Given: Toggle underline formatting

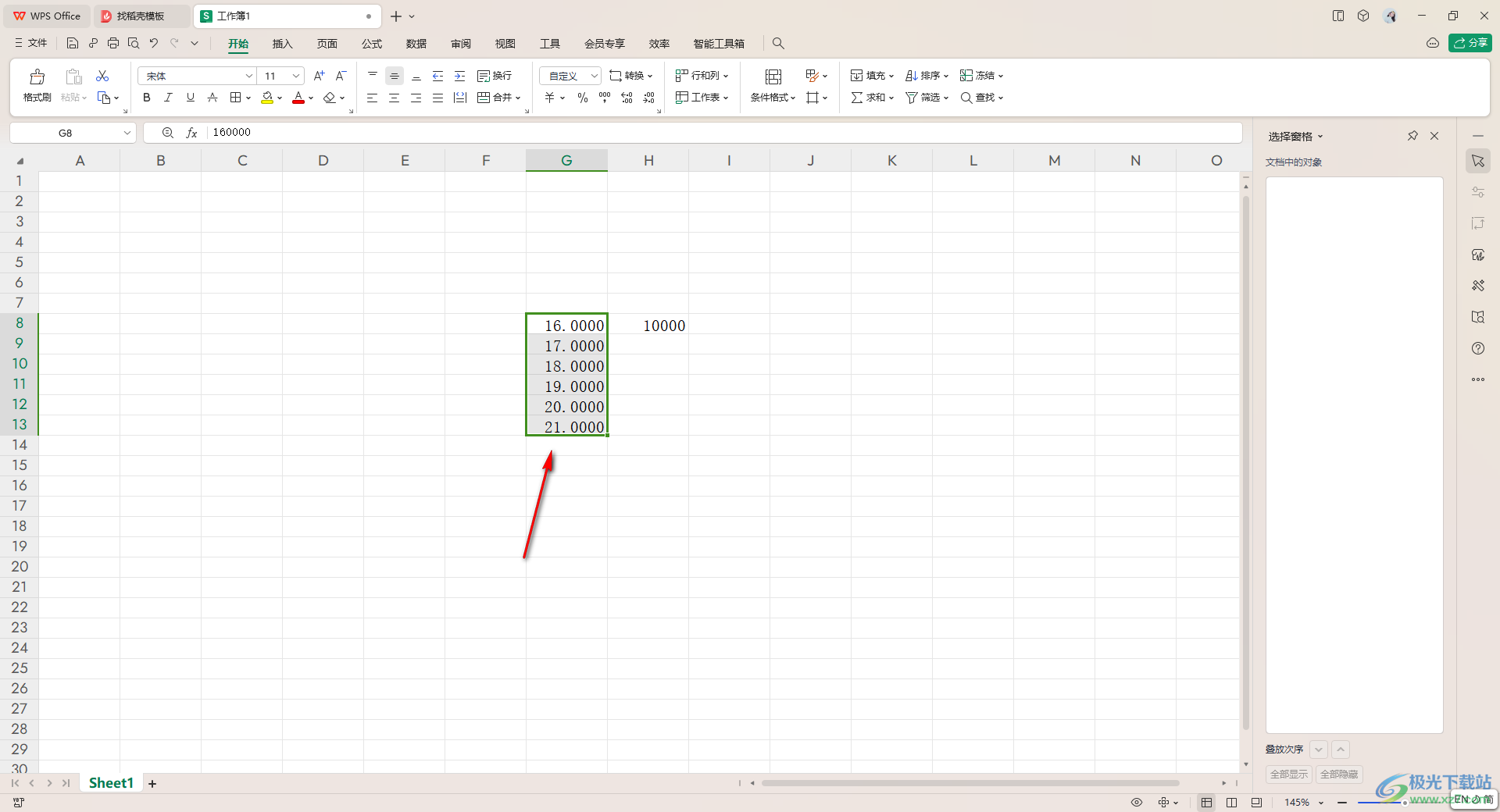Looking at the screenshot, I should pos(190,98).
